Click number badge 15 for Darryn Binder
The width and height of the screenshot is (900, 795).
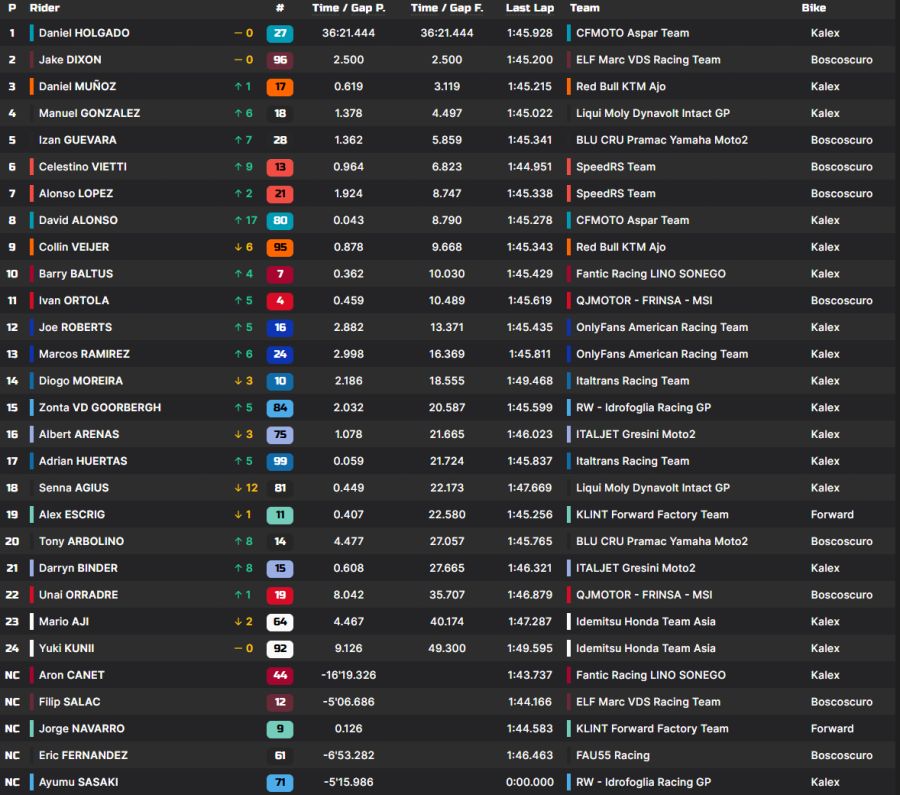280,568
